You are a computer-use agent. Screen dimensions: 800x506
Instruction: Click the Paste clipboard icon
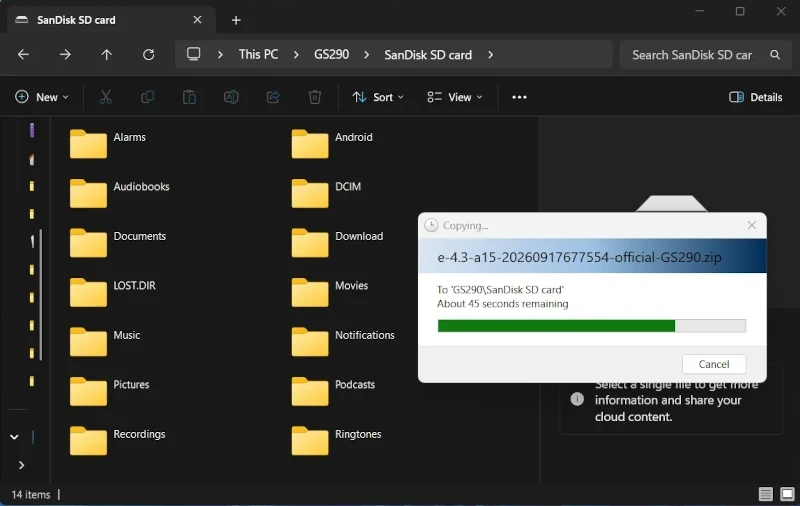[x=189, y=97]
